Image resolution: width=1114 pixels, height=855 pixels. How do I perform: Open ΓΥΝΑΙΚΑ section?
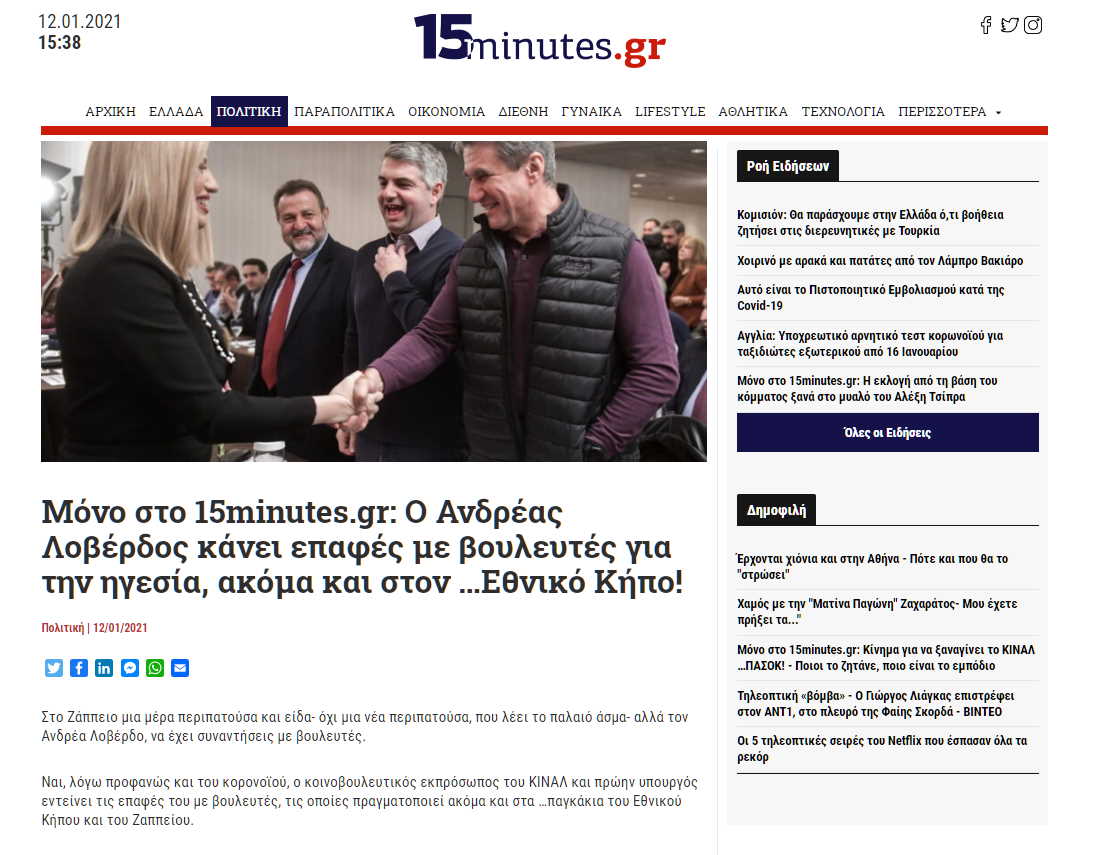point(591,112)
